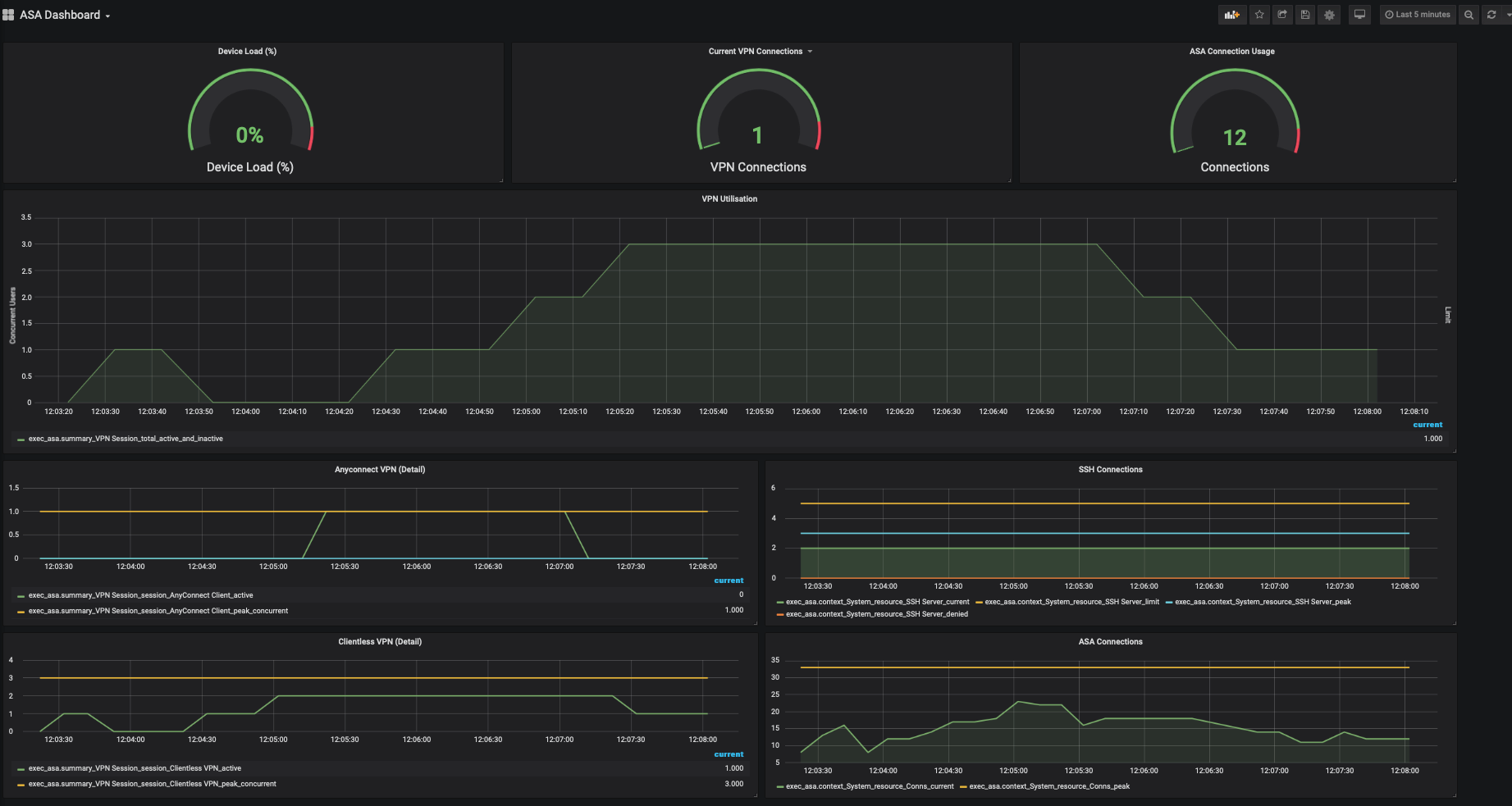Toggle AnyConnect Client_active series in legend
The image size is (1512, 806).
tap(140, 595)
